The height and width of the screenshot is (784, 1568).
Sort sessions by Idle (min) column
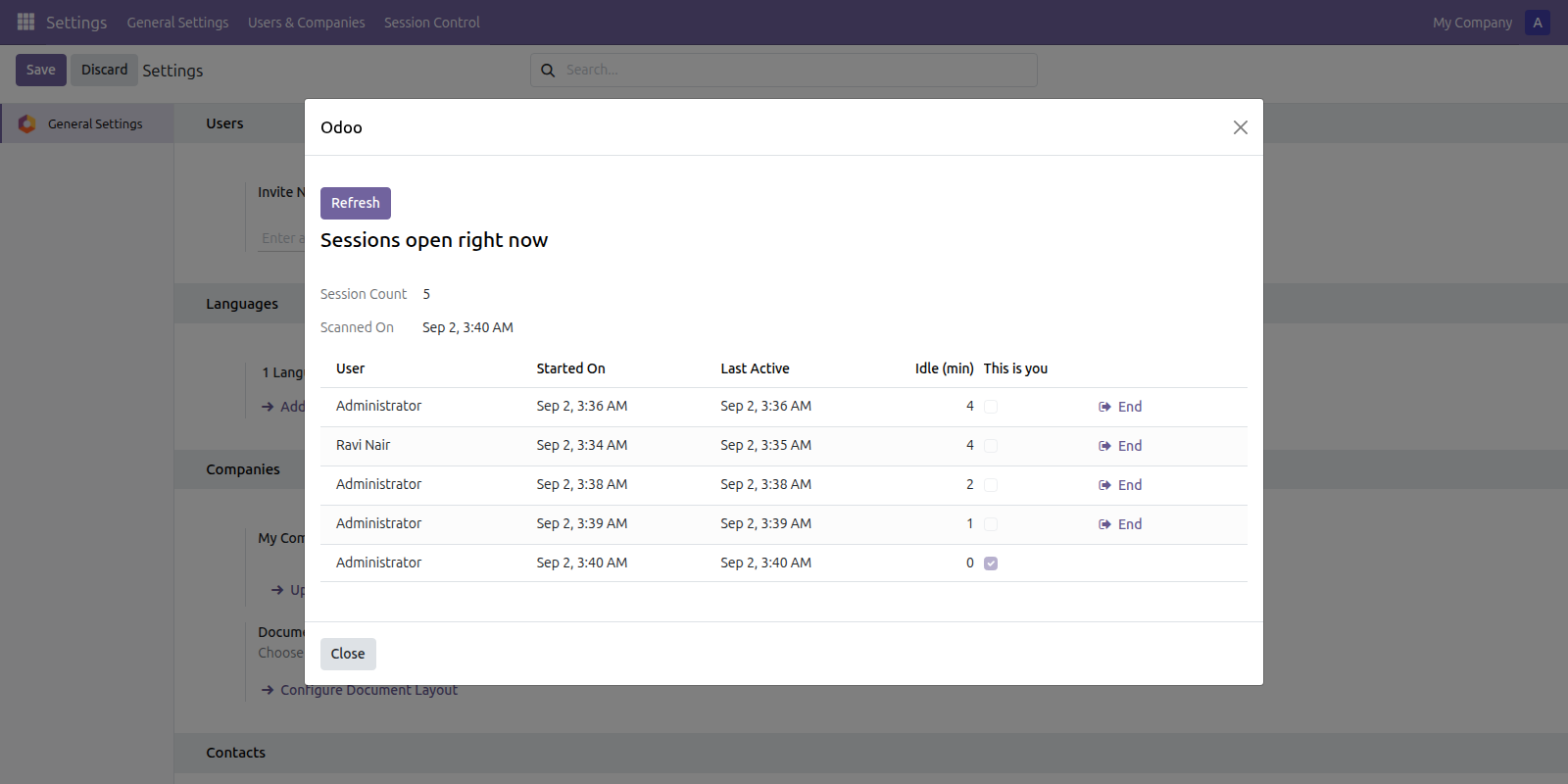coord(944,368)
